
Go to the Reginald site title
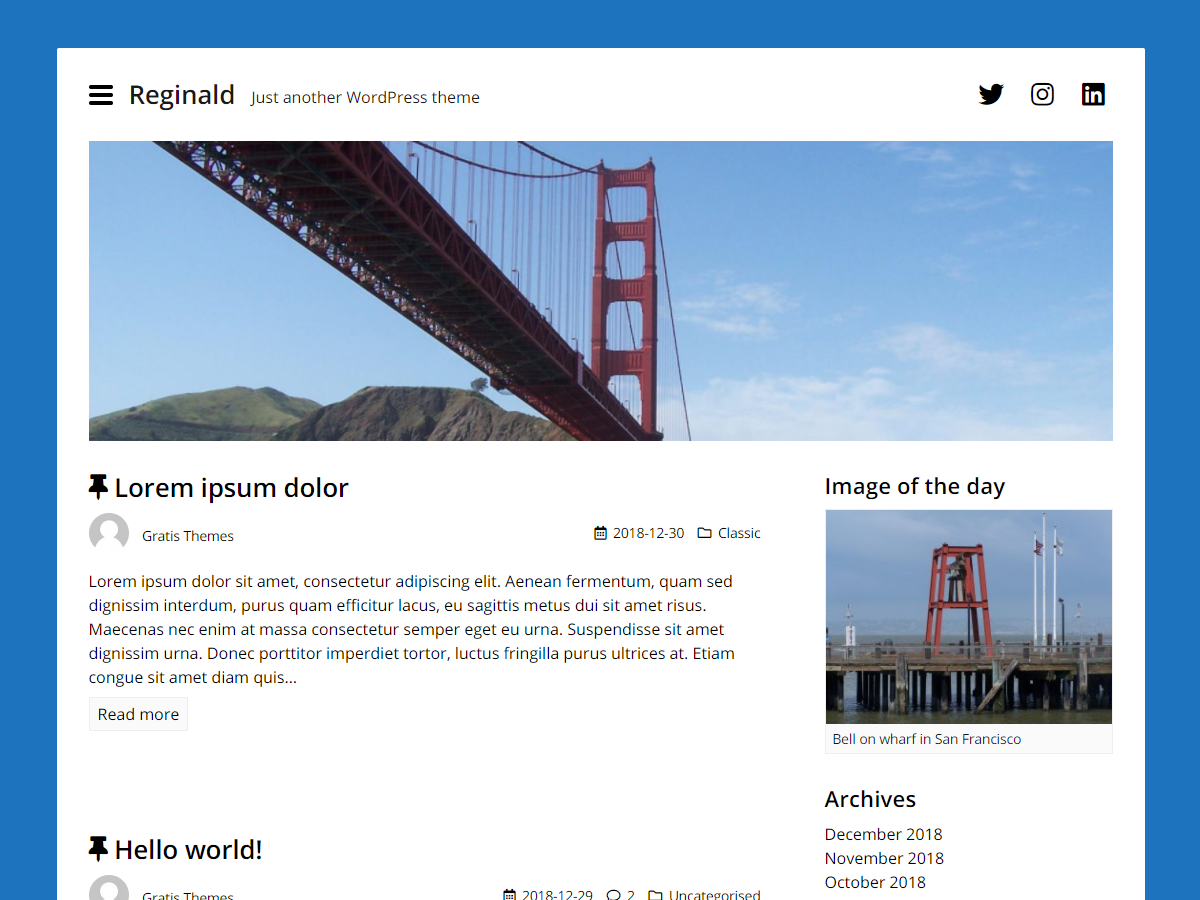(182, 95)
